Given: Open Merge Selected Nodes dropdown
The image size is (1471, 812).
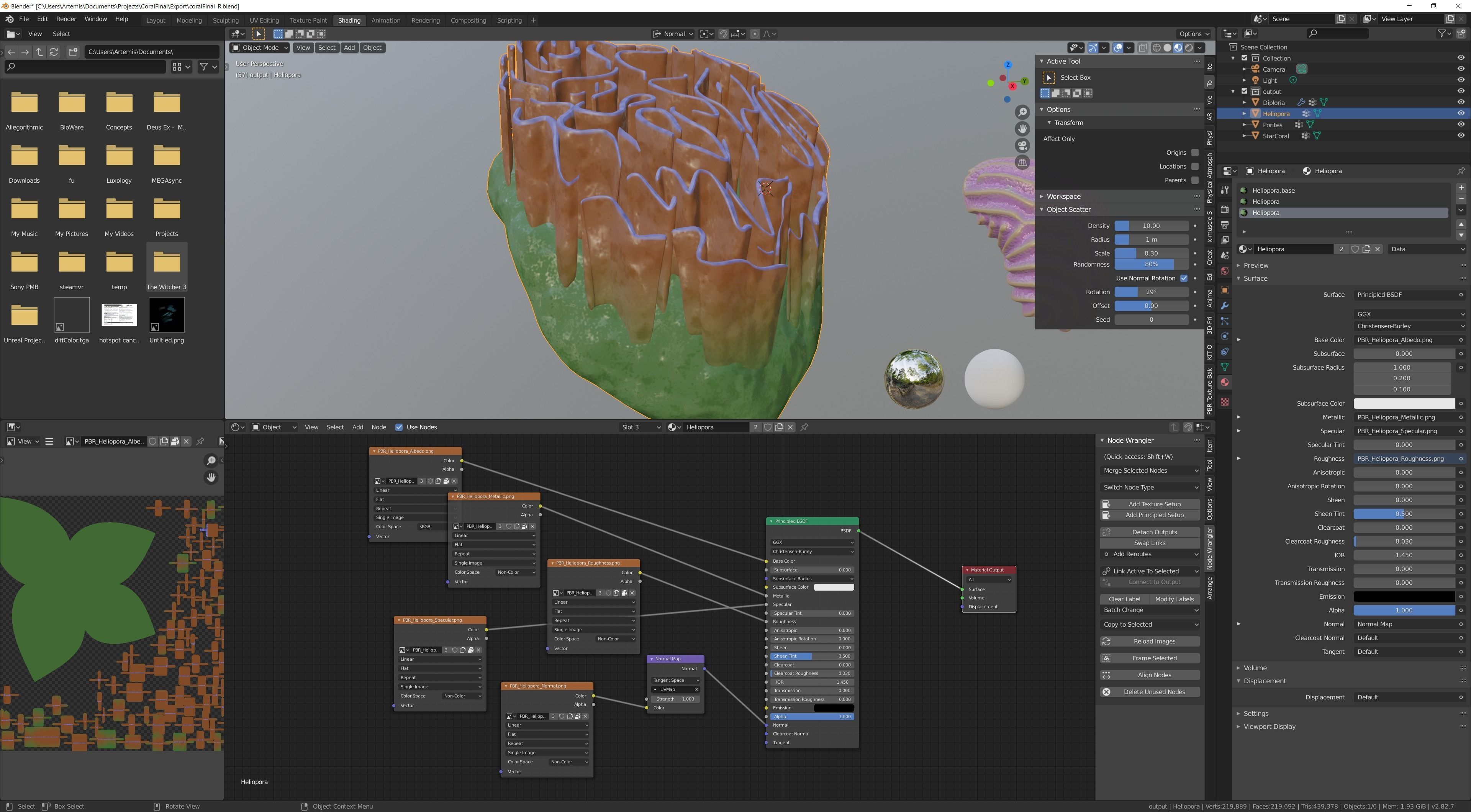Looking at the screenshot, I should pyautogui.click(x=1150, y=471).
